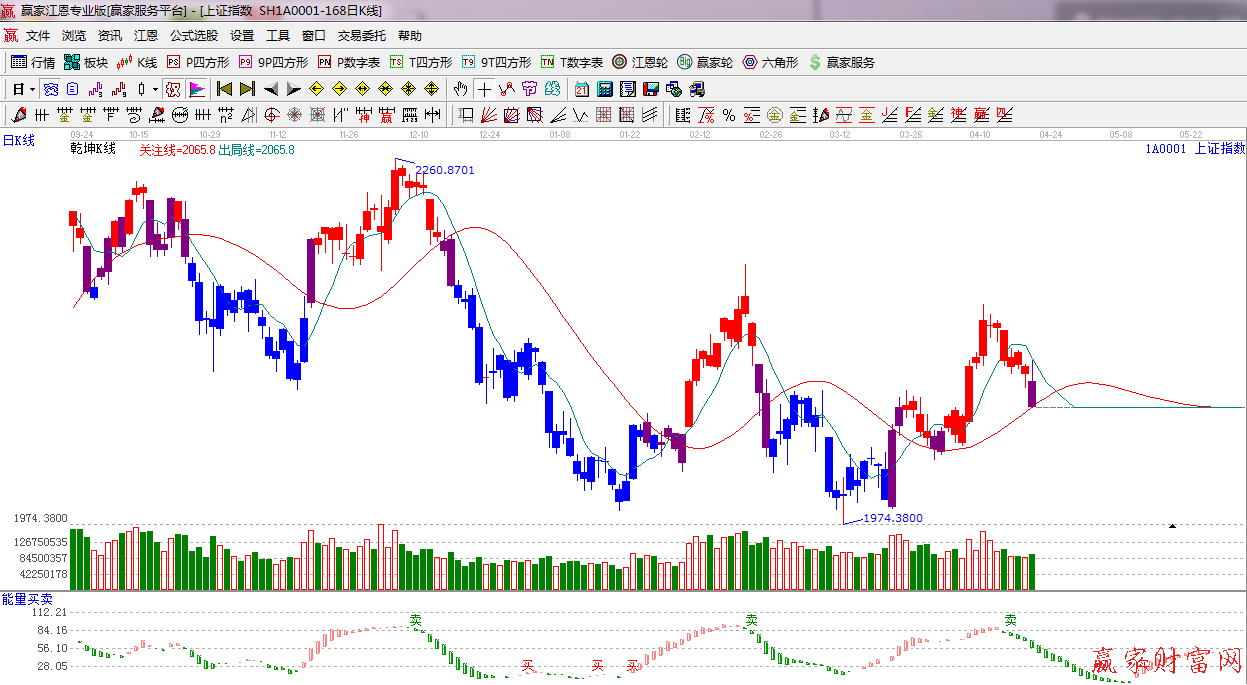The height and width of the screenshot is (685, 1247).
Task: Jump to first bar with skip-back icon
Action: coord(224,89)
